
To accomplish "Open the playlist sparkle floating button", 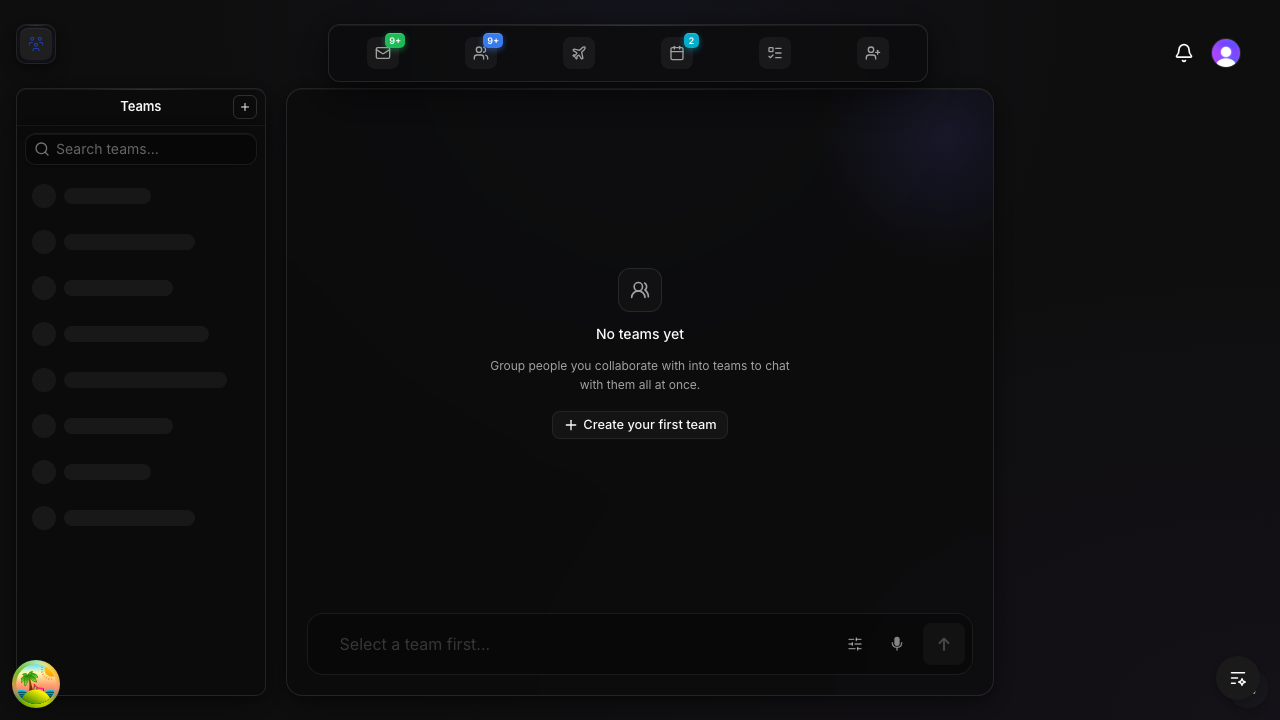I will [1238, 679].
